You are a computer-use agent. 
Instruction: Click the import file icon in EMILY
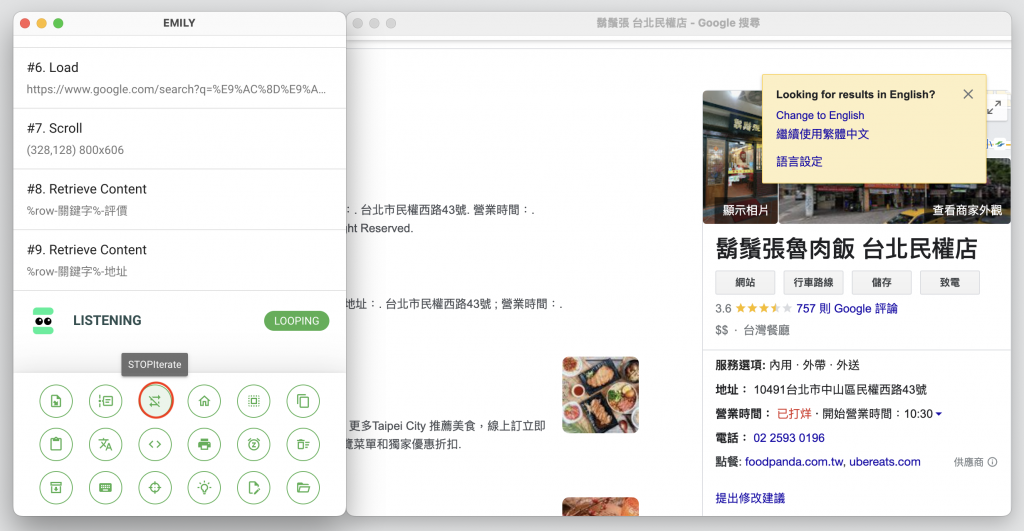pyautogui.click(x=56, y=401)
